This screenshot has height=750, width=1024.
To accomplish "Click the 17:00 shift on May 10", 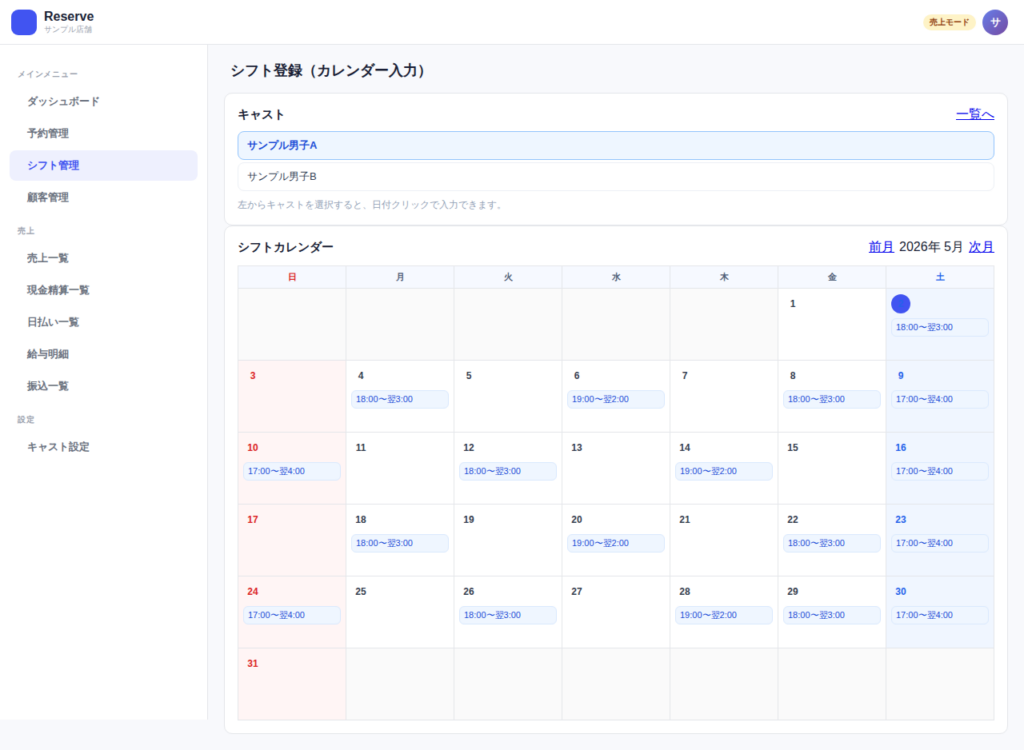I will point(292,471).
